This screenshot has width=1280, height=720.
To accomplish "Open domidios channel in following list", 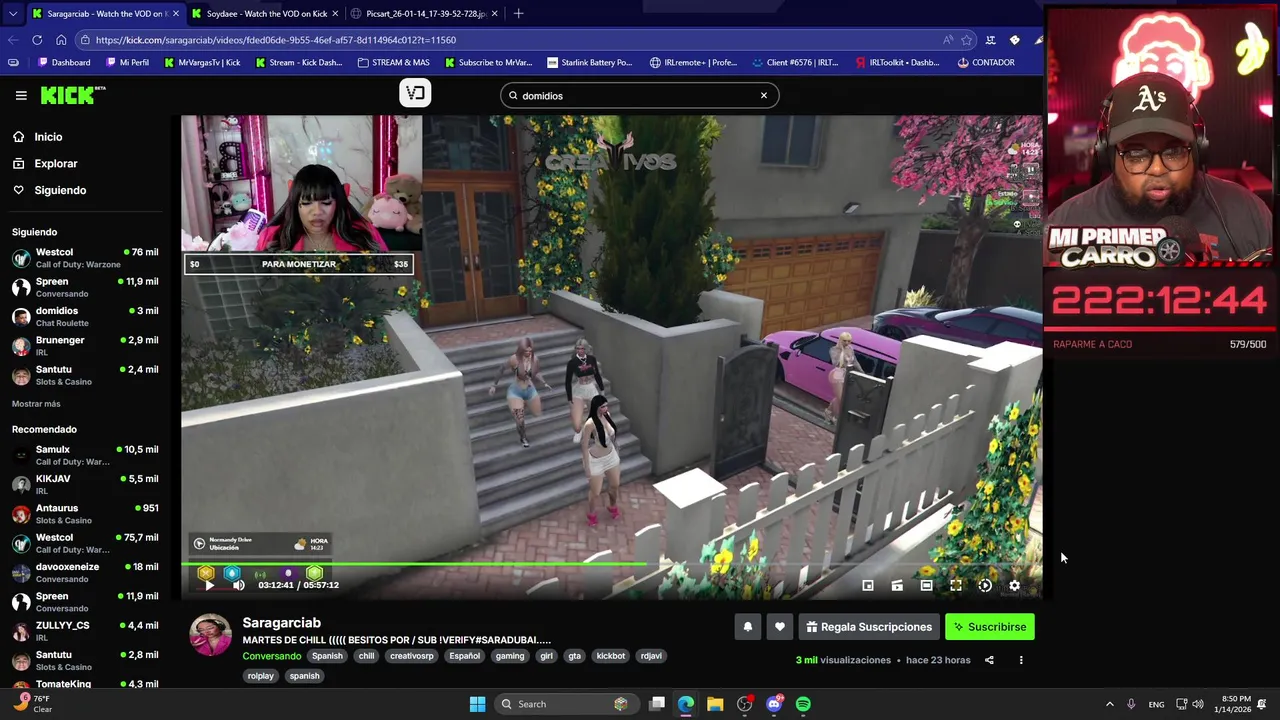I will point(84,316).
